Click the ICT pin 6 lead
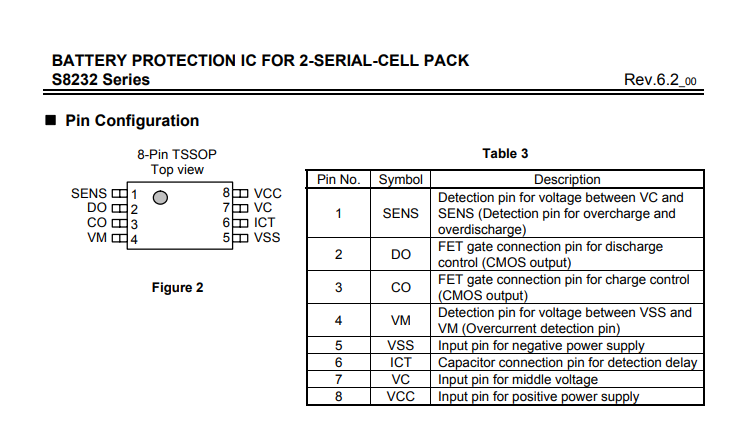The image size is (753, 425). click(240, 223)
